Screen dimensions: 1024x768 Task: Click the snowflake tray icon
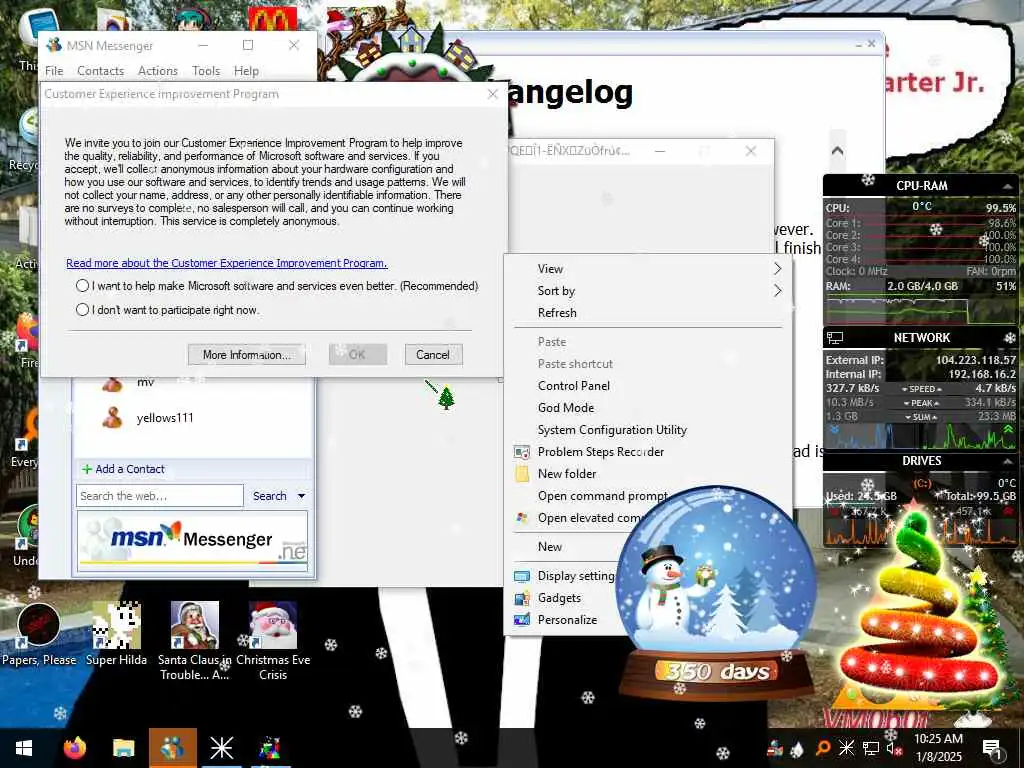[846, 748]
